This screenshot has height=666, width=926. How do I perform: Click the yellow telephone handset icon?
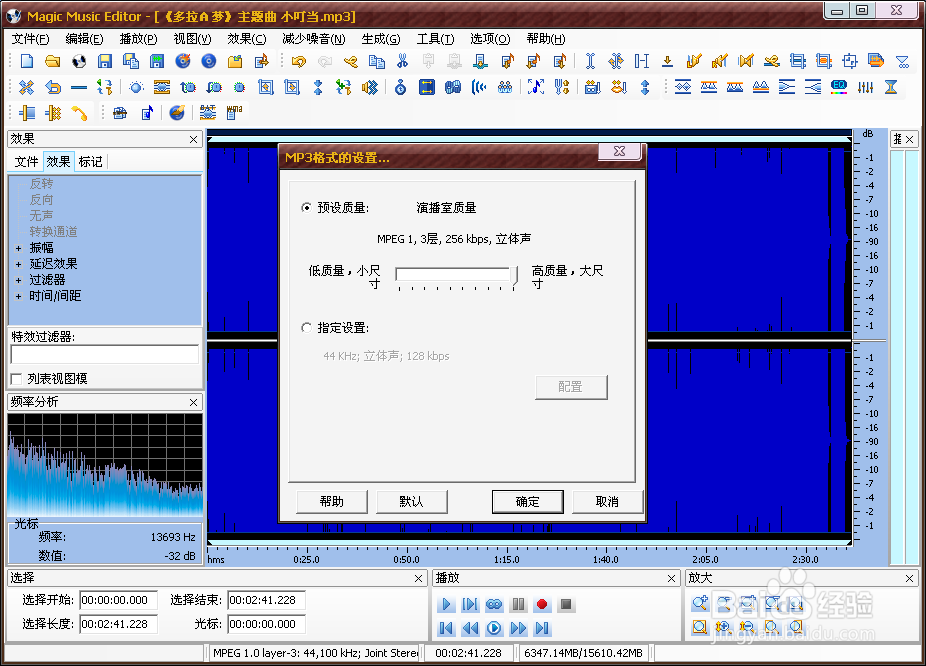coord(79,112)
